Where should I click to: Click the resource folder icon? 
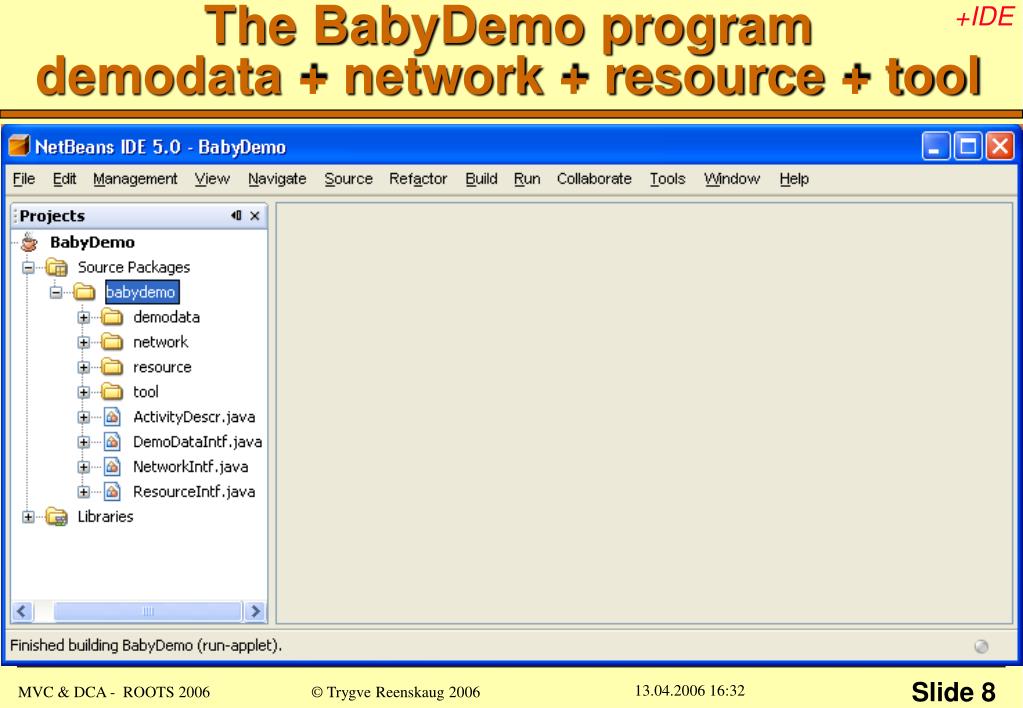click(112, 367)
